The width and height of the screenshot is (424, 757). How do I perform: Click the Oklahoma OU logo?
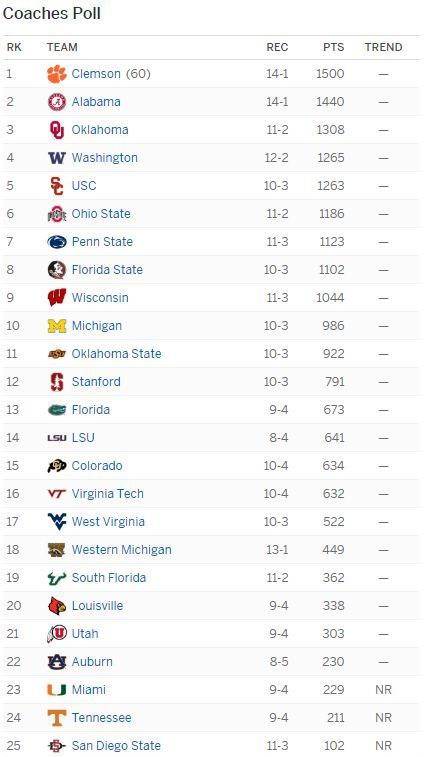[57, 130]
